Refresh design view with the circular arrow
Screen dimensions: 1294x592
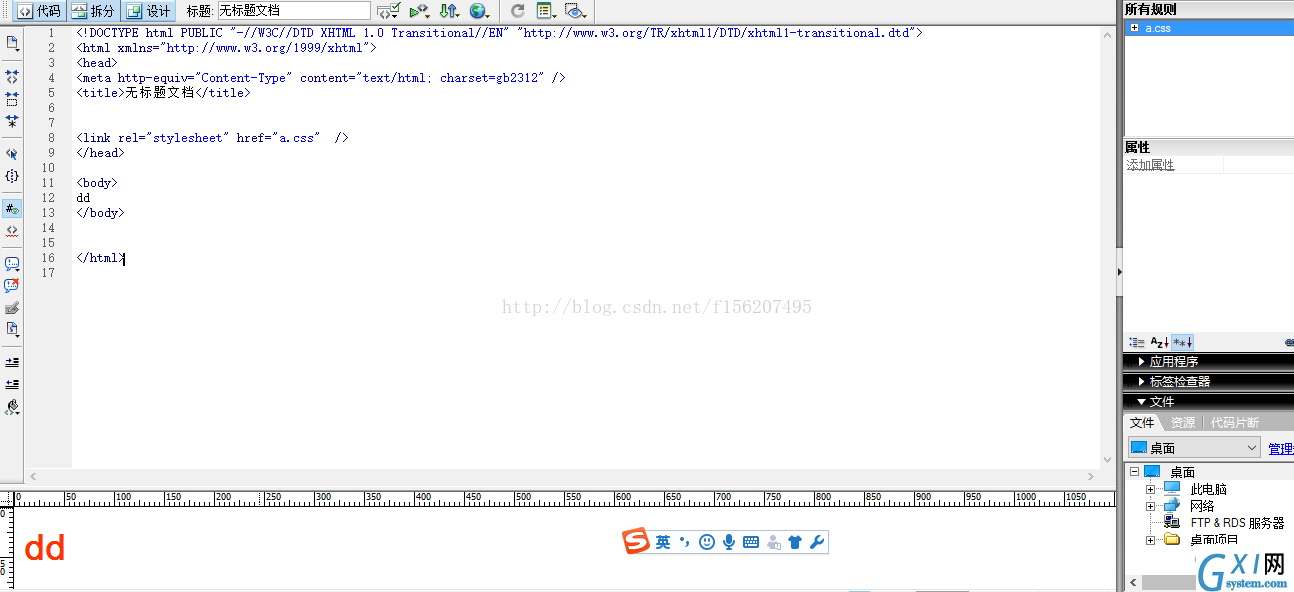(517, 11)
